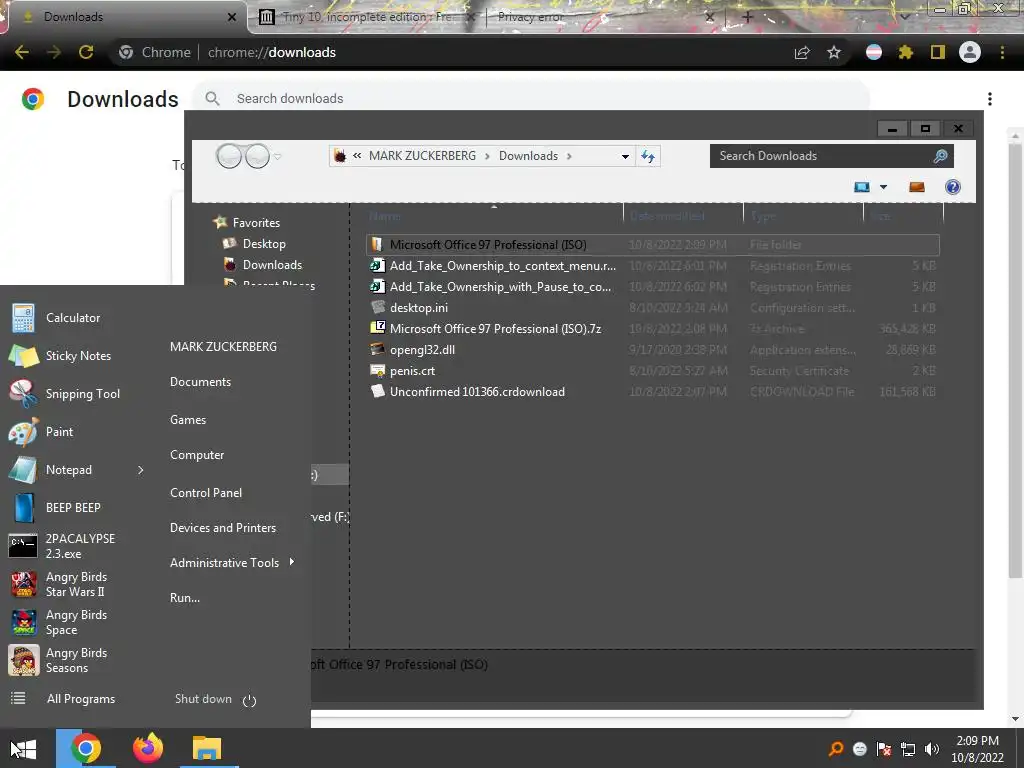The width and height of the screenshot is (1024, 768).
Task: Run 2PACALYPSE 2.3.exe shortcut
Action: coord(80,546)
